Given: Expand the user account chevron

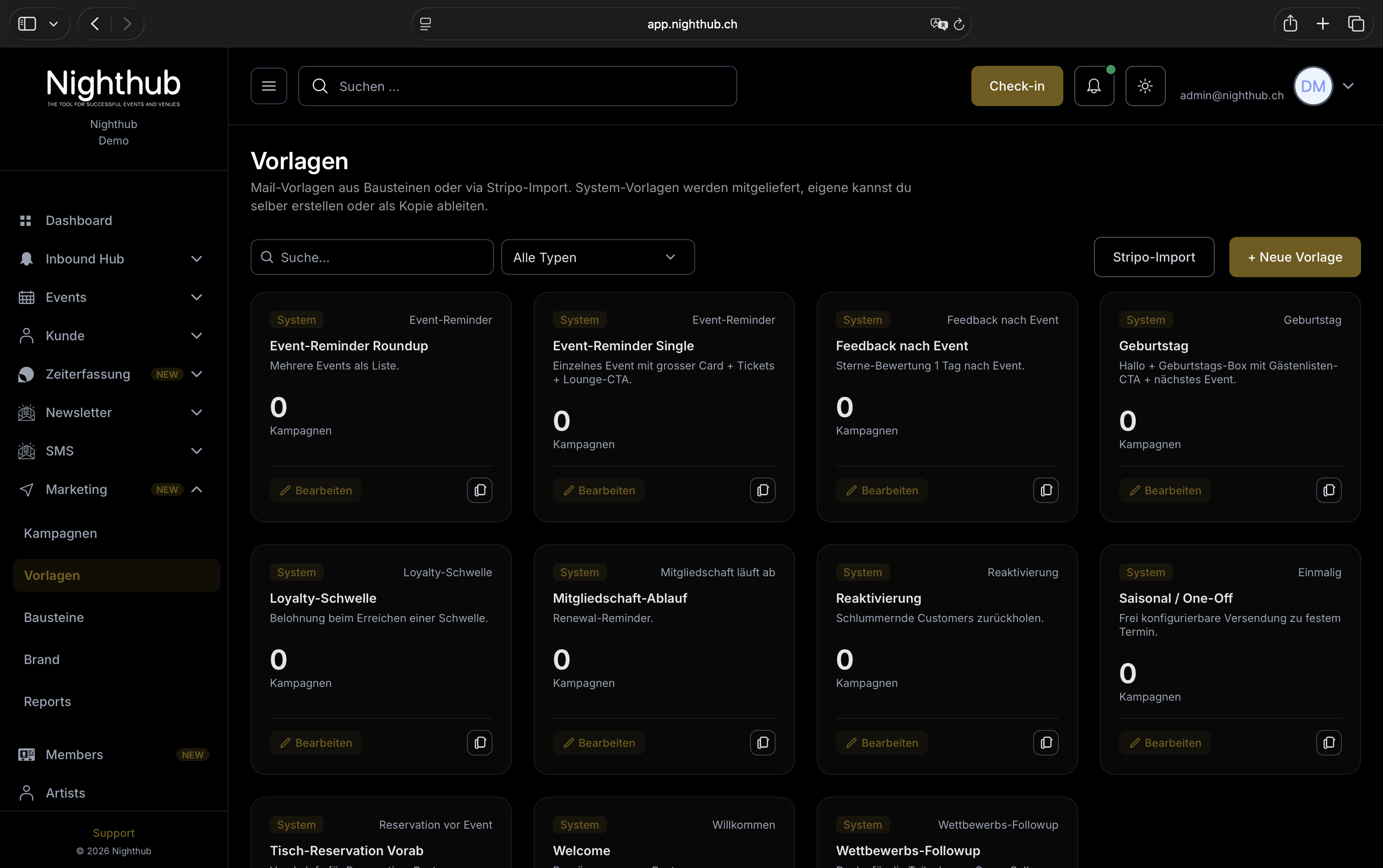Looking at the screenshot, I should pyautogui.click(x=1348, y=86).
